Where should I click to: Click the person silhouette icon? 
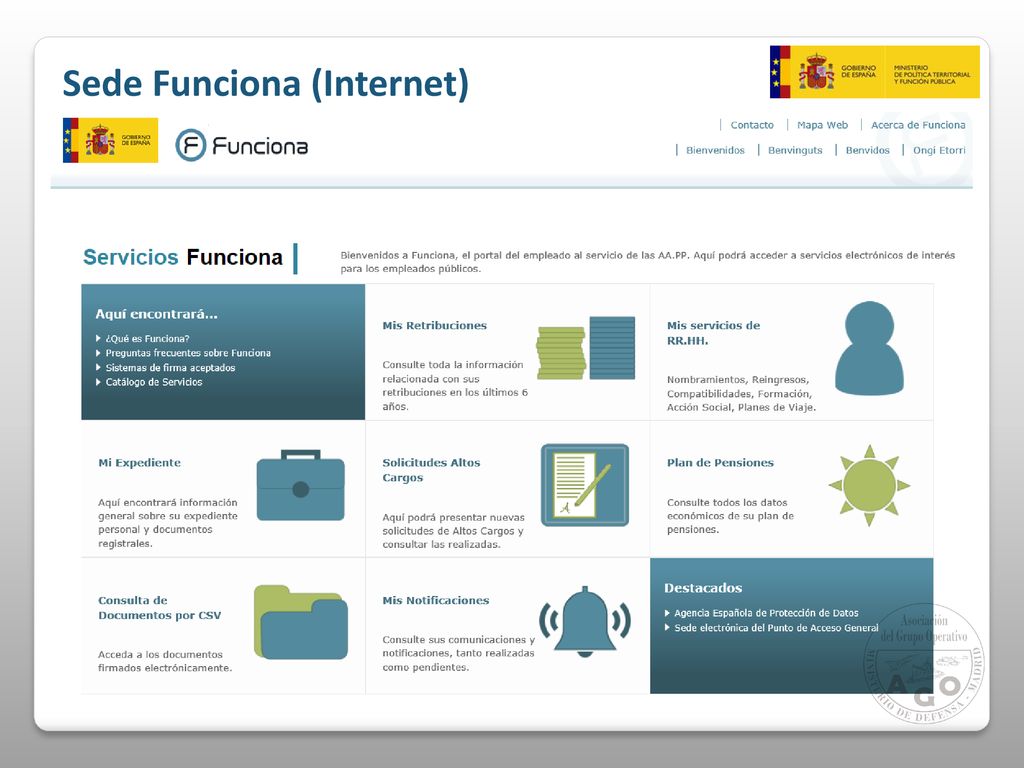tap(869, 348)
